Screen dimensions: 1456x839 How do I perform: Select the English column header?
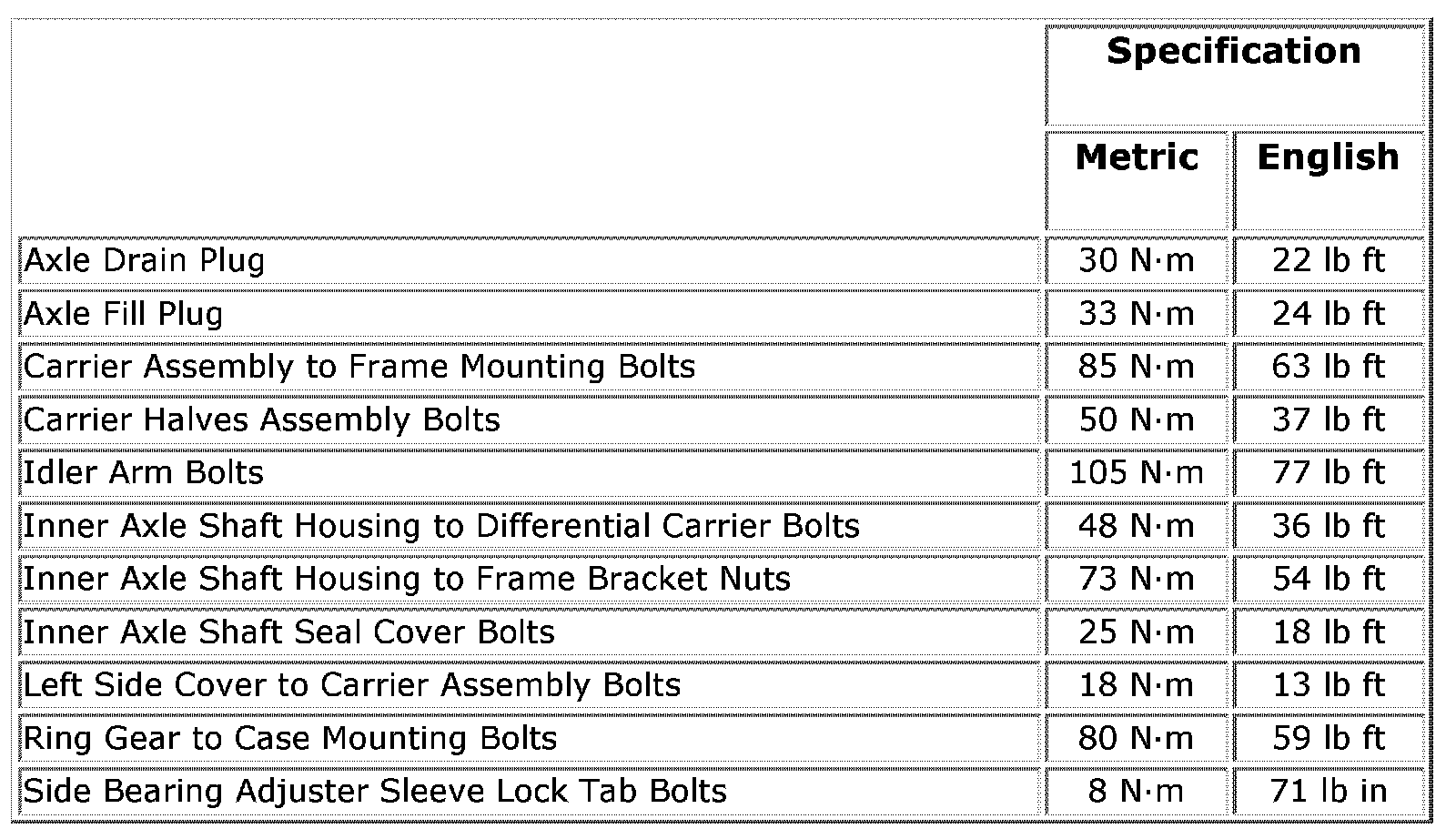1328,157
